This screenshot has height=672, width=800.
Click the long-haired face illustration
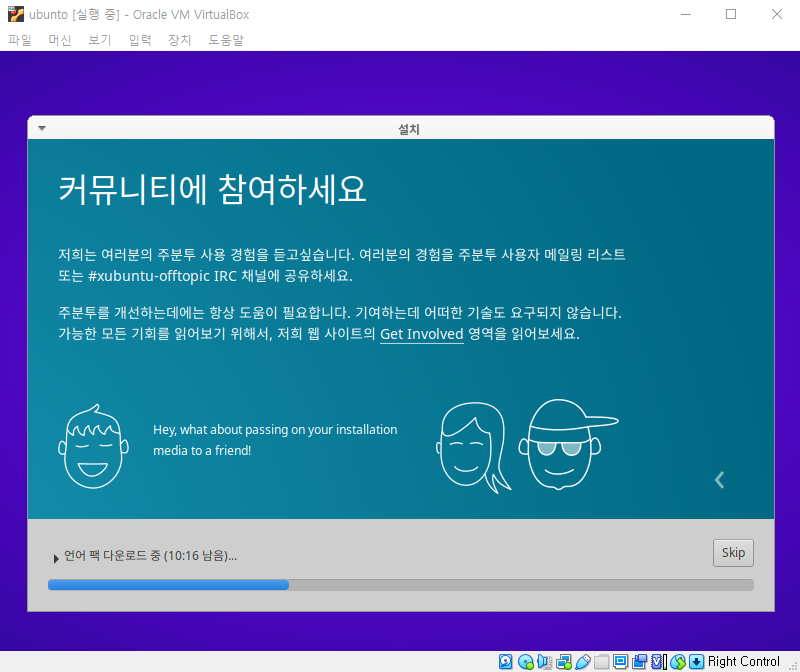point(473,447)
